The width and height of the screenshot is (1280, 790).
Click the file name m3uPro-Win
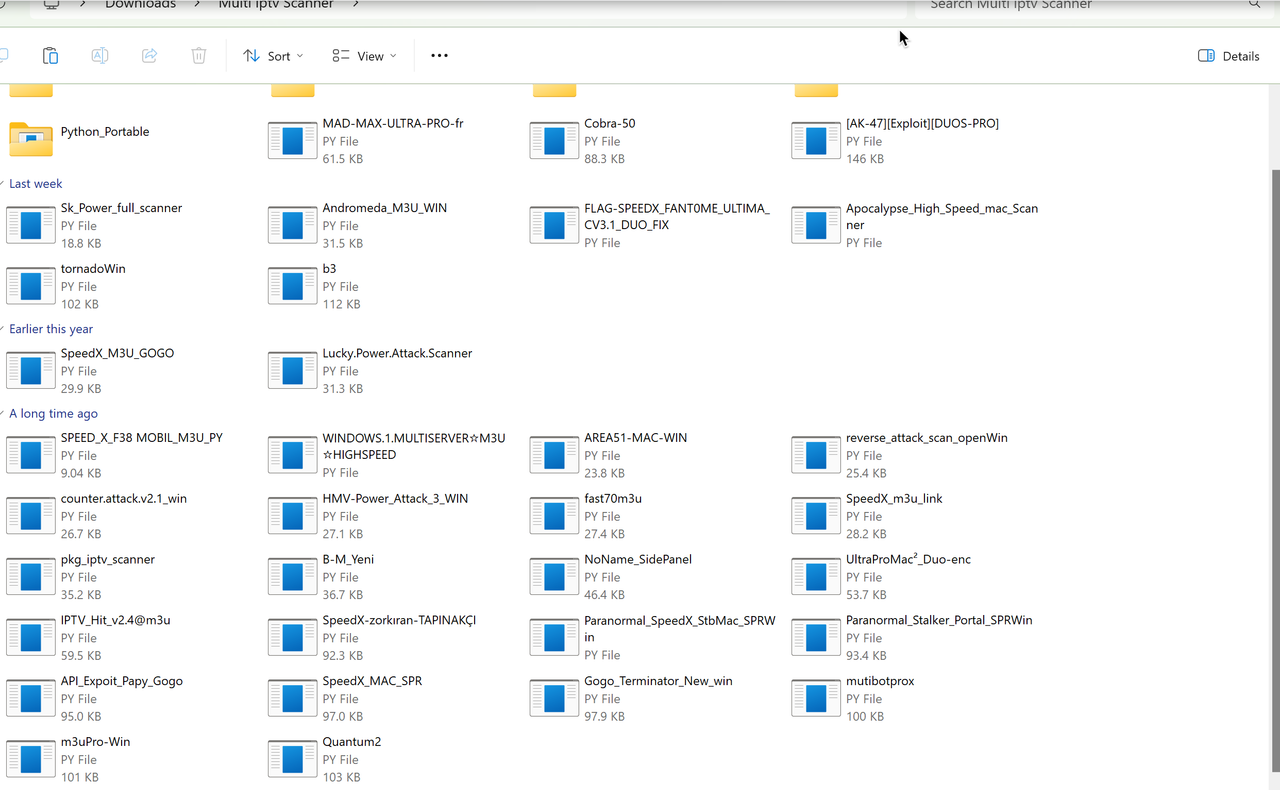tap(96, 743)
